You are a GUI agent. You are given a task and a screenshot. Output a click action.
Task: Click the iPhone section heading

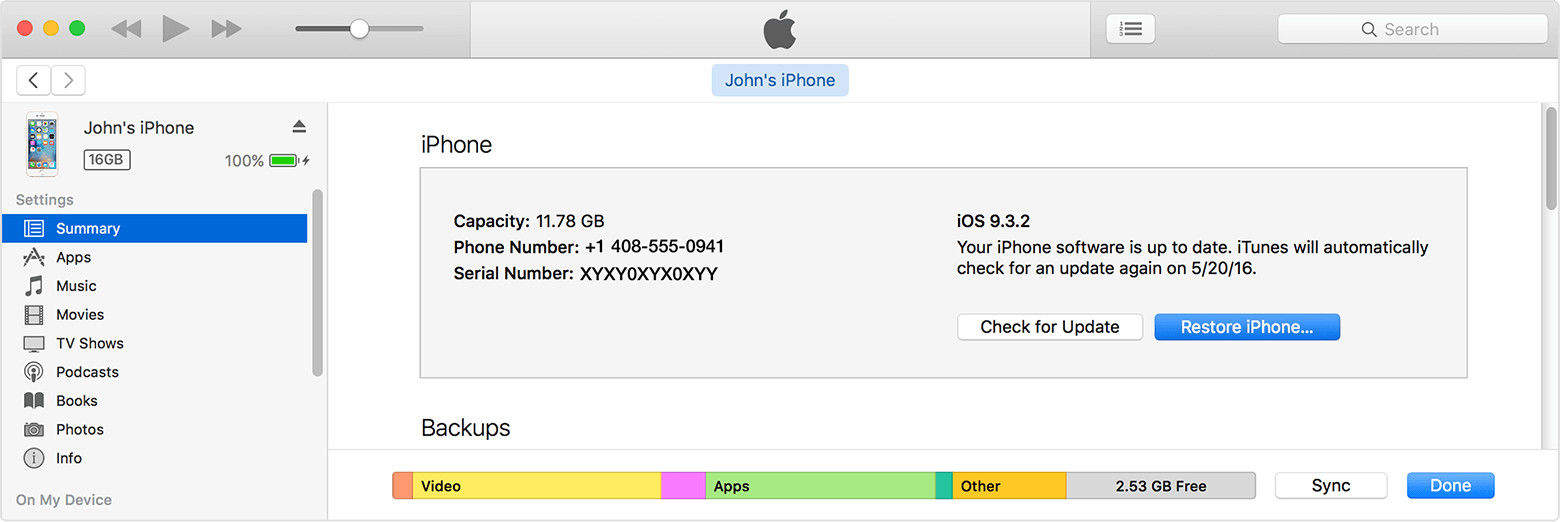(x=456, y=145)
